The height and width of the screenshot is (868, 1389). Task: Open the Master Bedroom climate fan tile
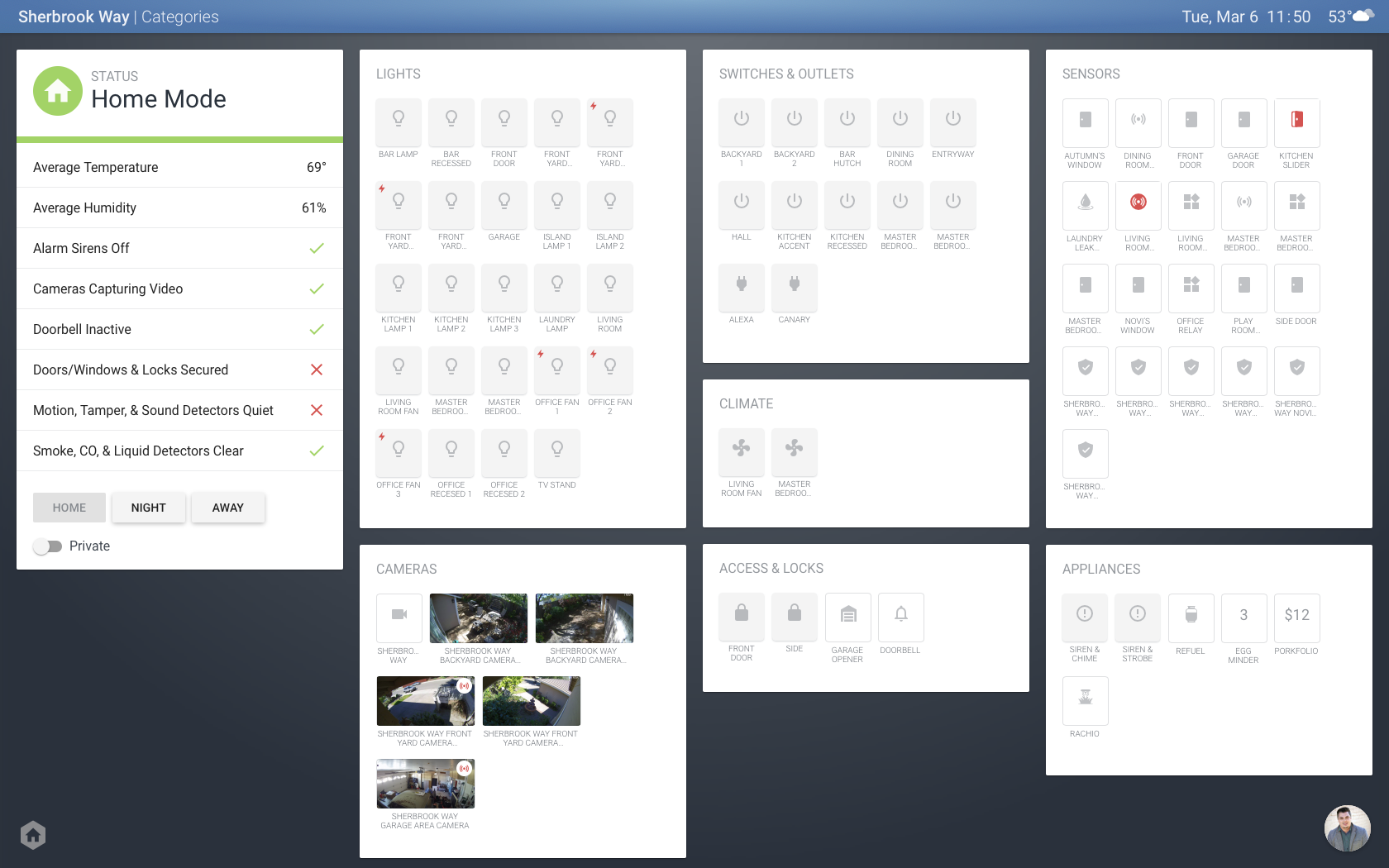tap(795, 452)
